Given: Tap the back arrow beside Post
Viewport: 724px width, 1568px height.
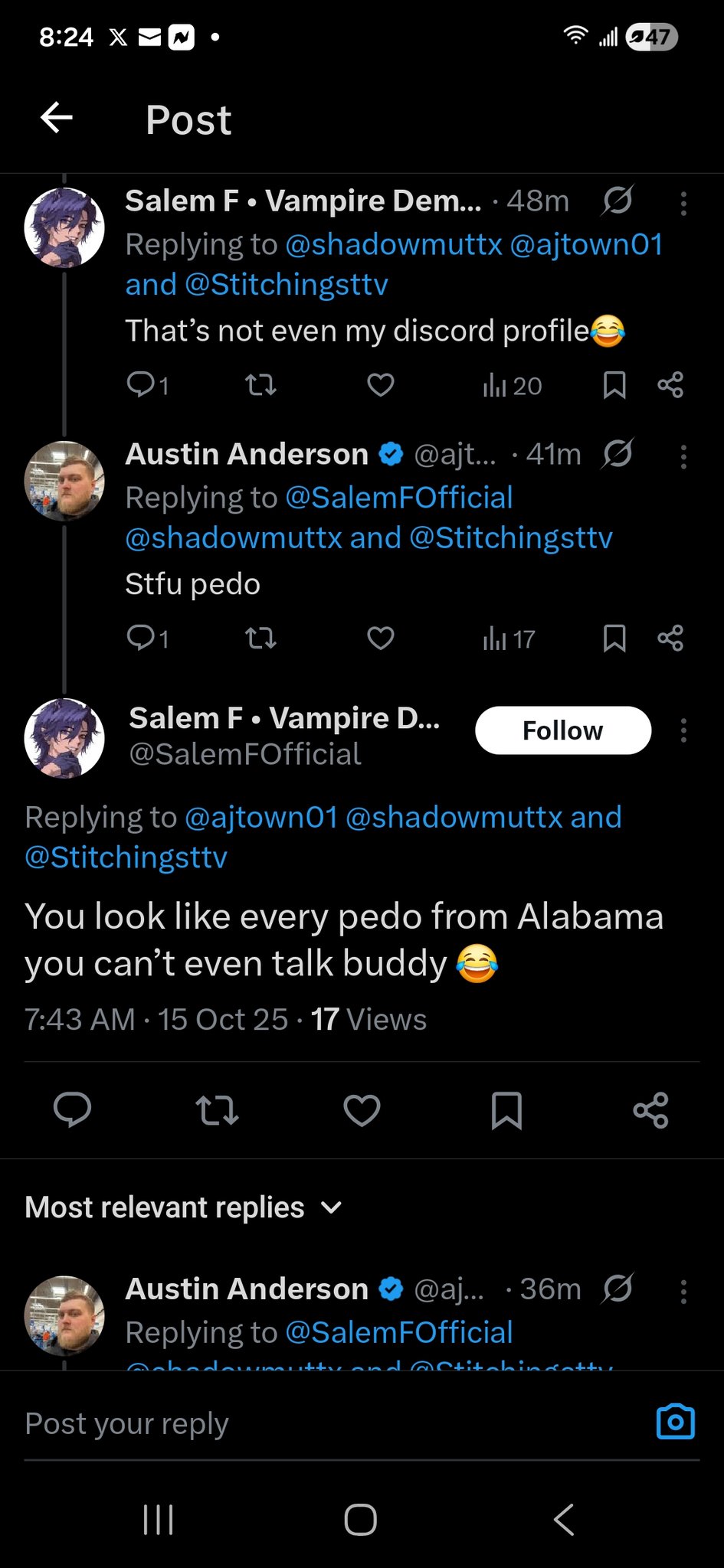Looking at the screenshot, I should 57,118.
